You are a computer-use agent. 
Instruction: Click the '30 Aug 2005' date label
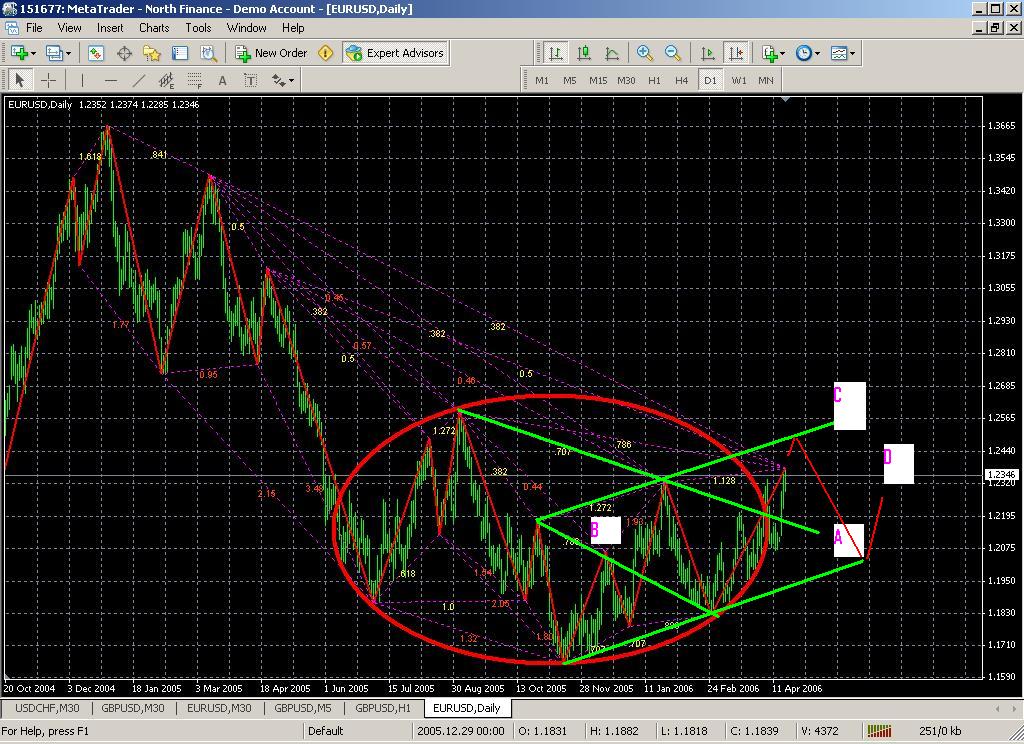(x=477, y=688)
